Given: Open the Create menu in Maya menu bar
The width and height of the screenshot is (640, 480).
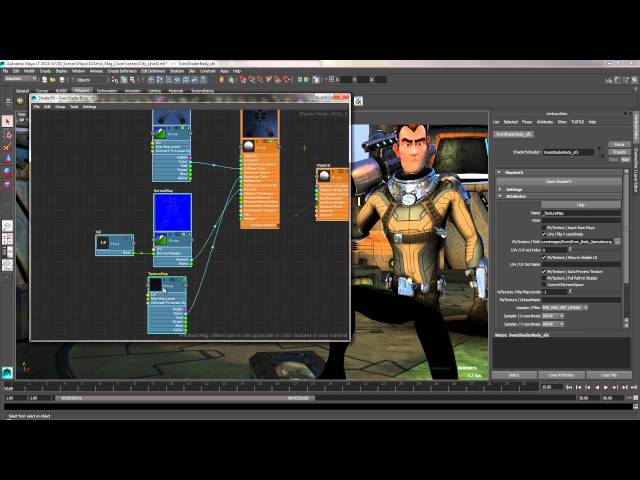Looking at the screenshot, I should 45,71.
